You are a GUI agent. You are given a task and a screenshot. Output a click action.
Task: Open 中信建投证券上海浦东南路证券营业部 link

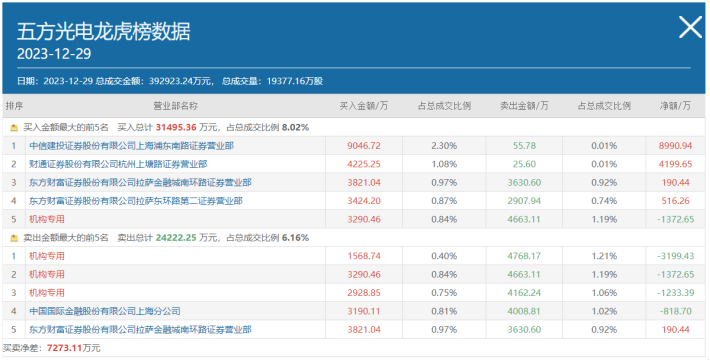[x=131, y=146]
